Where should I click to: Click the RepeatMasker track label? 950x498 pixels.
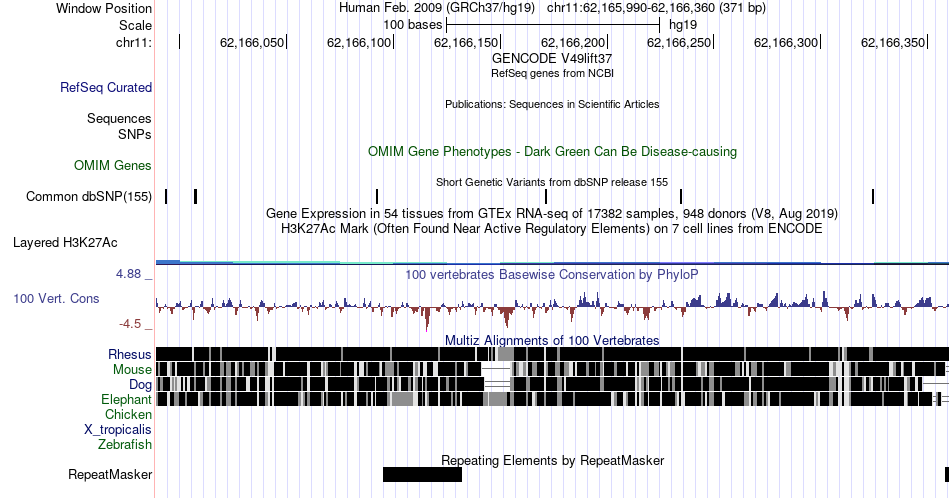(x=110, y=474)
